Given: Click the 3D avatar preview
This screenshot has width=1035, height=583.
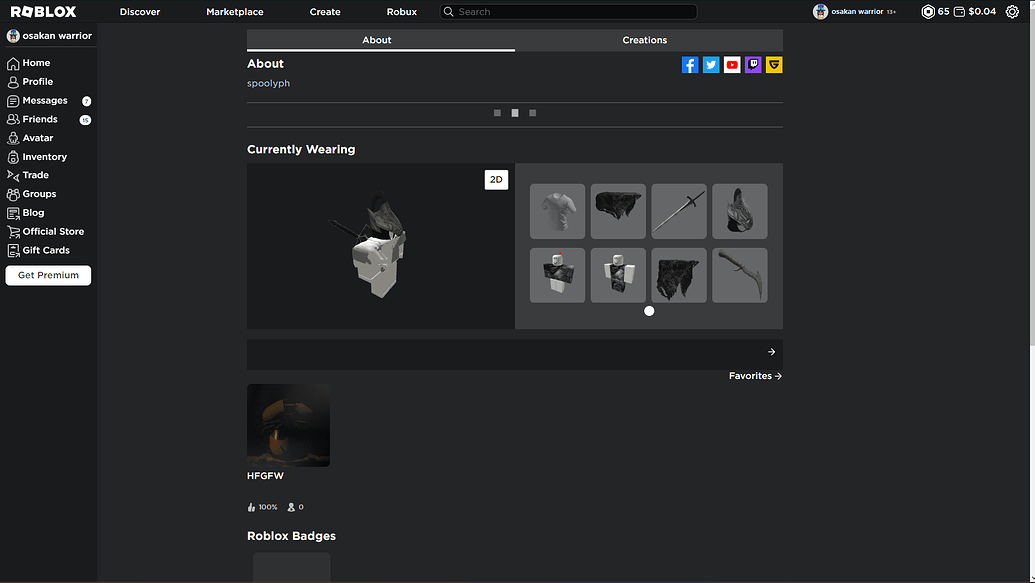Looking at the screenshot, I should (x=381, y=246).
